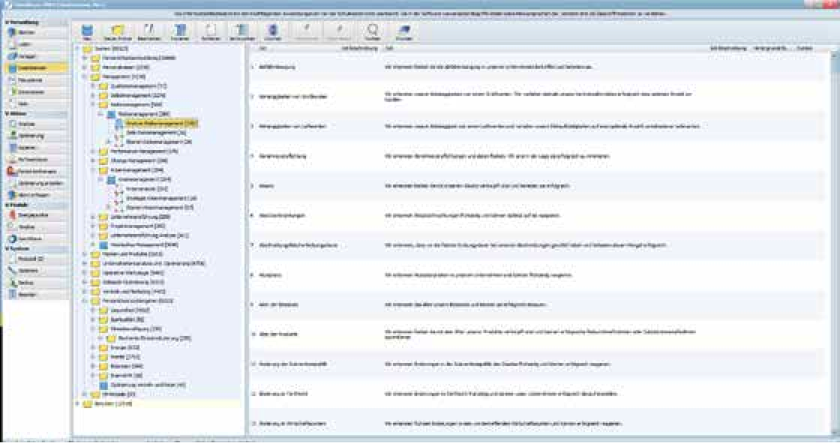
Task: Create a folder with Neuer Ordner
Action: click(117, 30)
